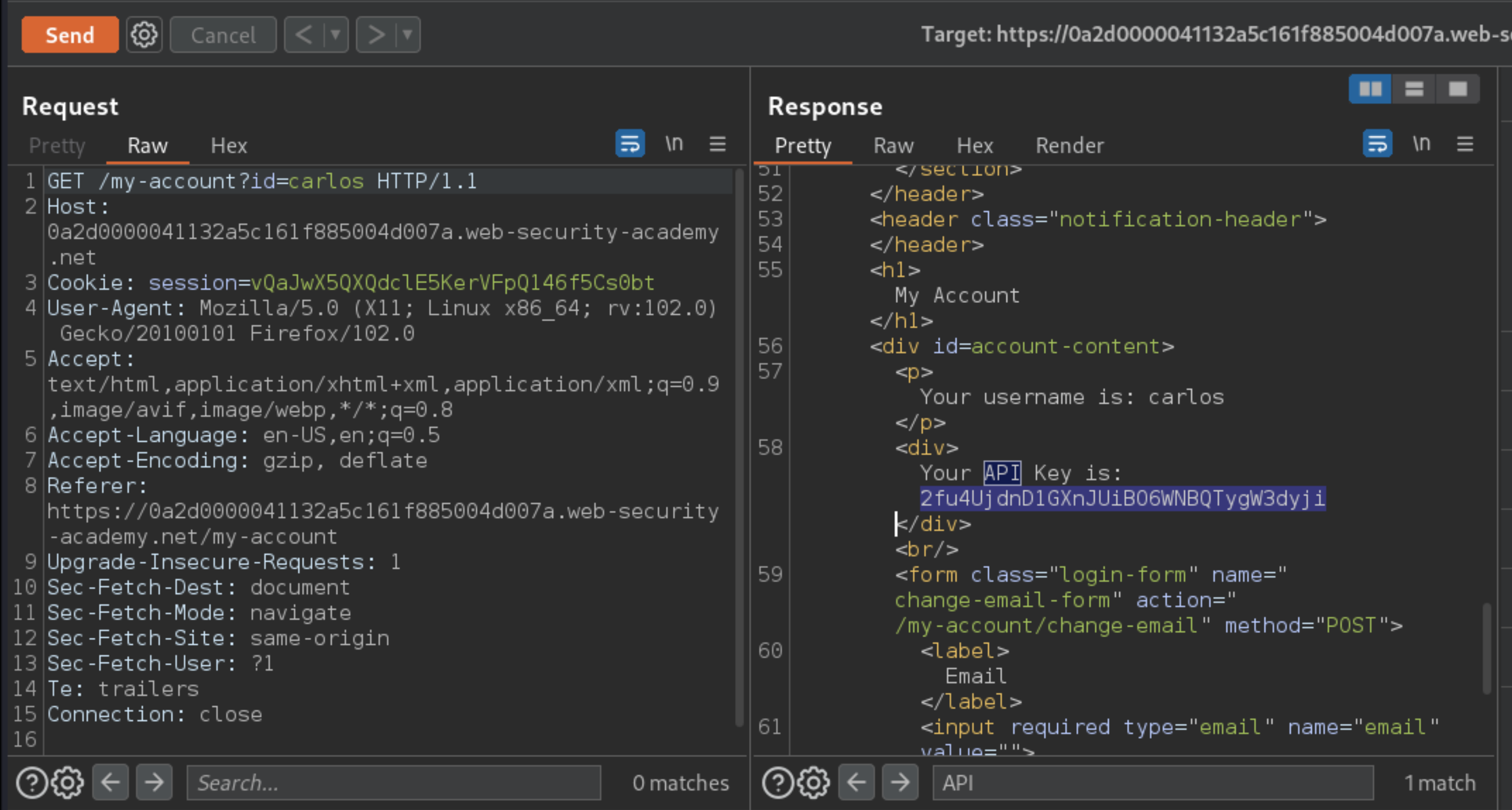This screenshot has height=810, width=1512.
Task: Click the 'Accept-Encoding: gzip, deflate' header
Action: coord(237,461)
